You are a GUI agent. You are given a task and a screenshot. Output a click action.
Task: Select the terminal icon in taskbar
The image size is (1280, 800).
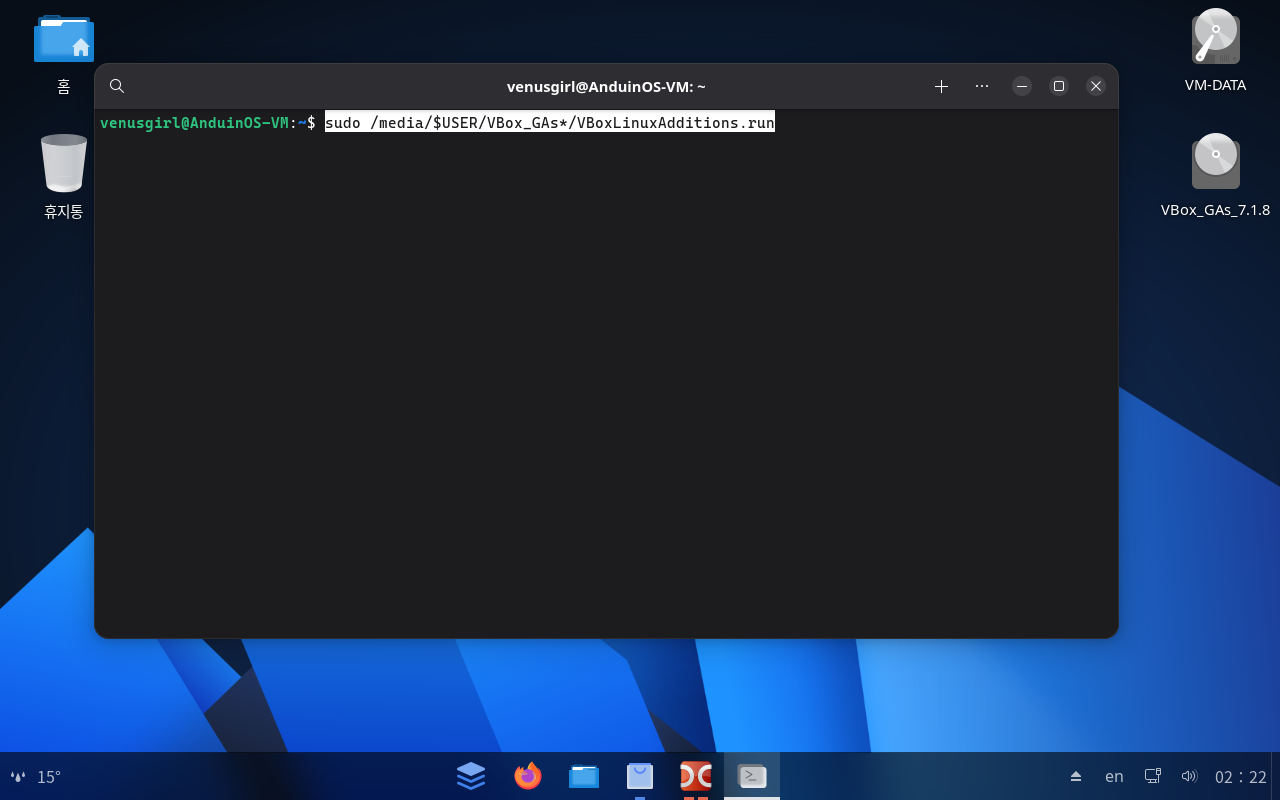(752, 776)
